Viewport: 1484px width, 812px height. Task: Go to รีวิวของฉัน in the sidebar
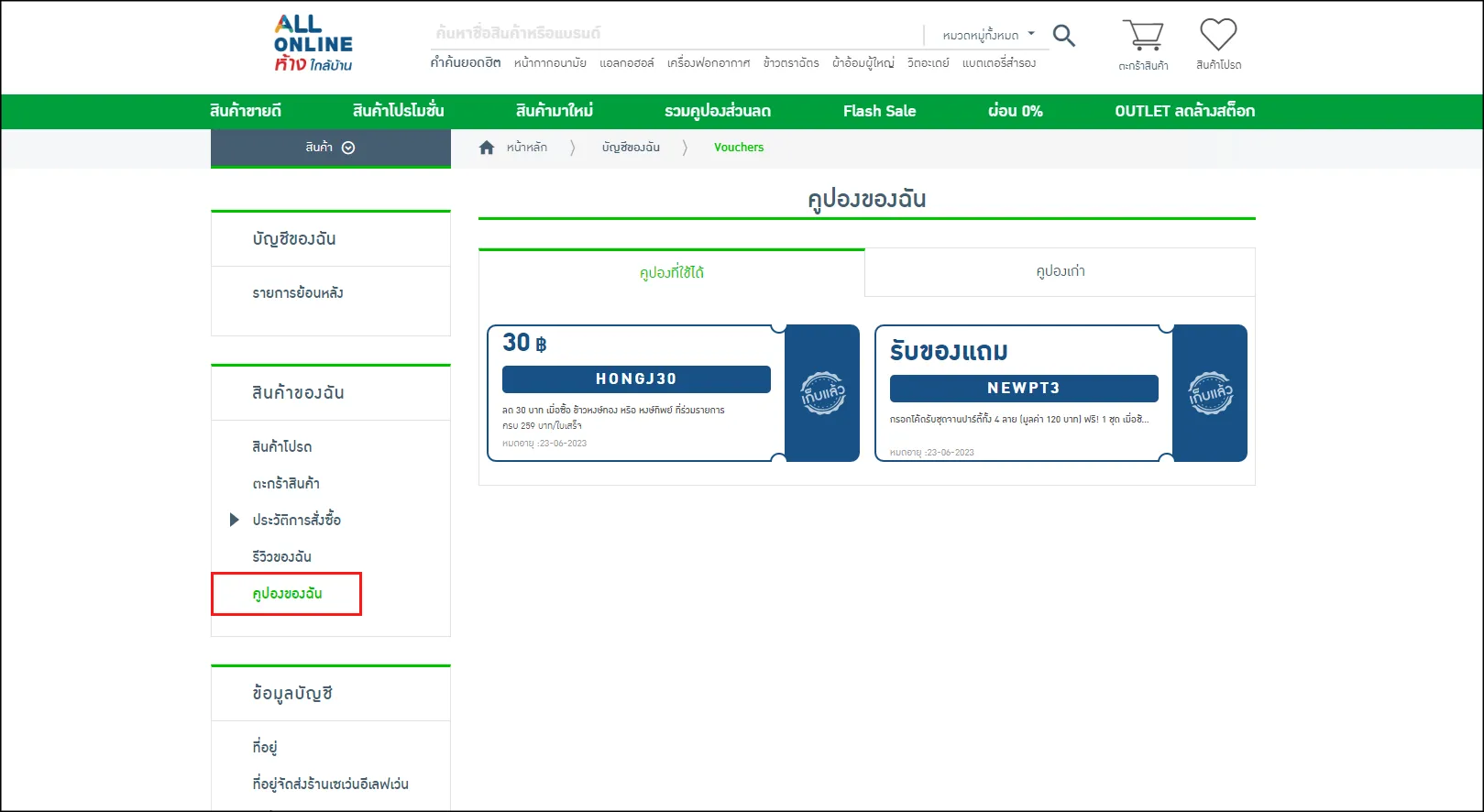click(x=281, y=556)
